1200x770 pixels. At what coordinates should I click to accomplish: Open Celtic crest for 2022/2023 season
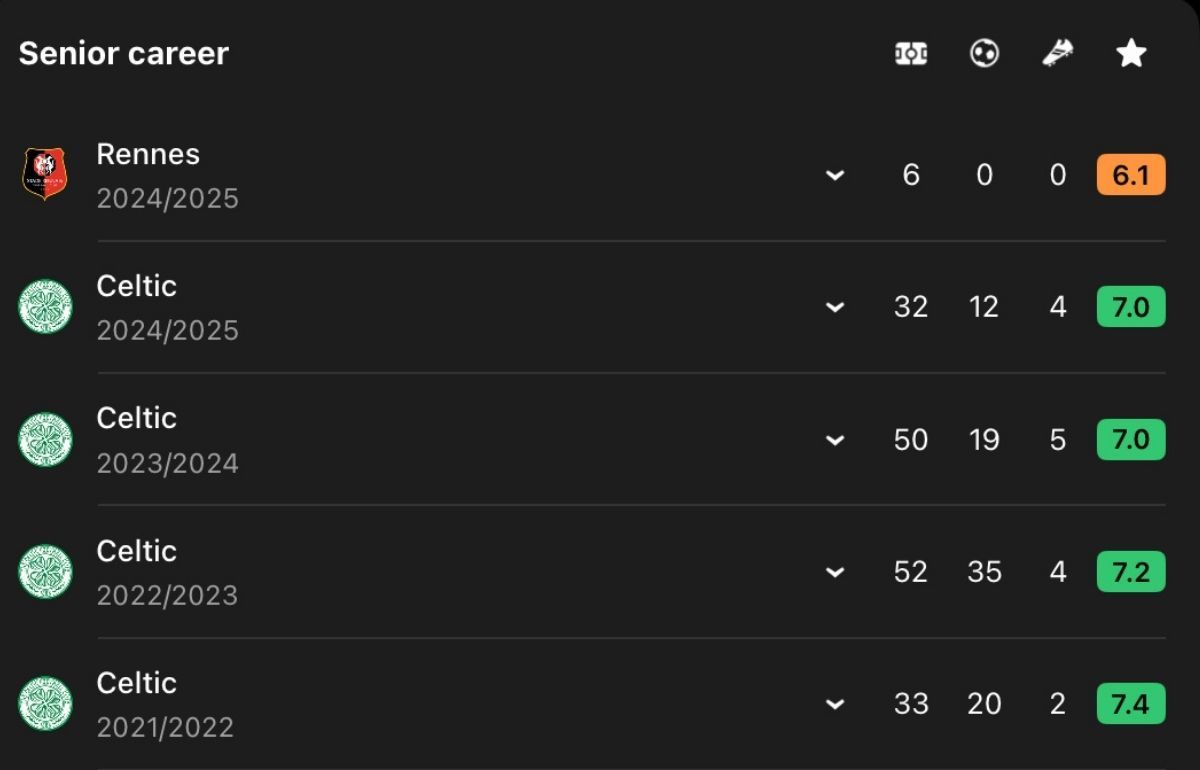tap(45, 571)
